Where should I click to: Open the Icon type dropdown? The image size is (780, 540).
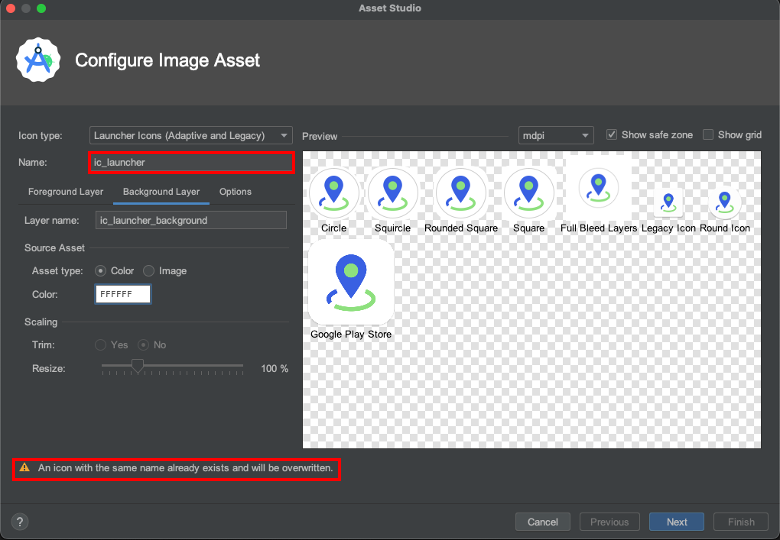pos(191,135)
